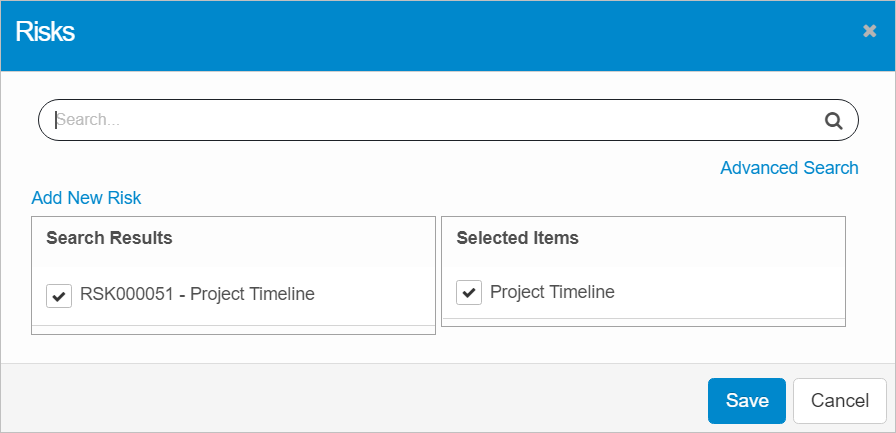Click the Project Timeline label under Selected Items
The width and height of the screenshot is (896, 433).
tap(552, 292)
